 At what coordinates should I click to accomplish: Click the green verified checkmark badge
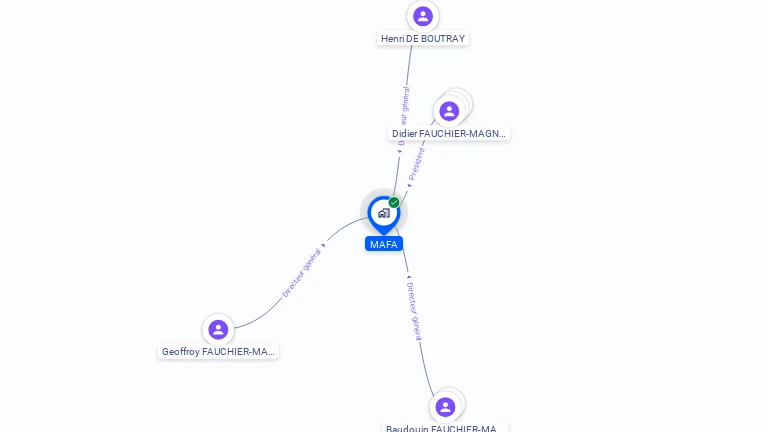coord(394,202)
